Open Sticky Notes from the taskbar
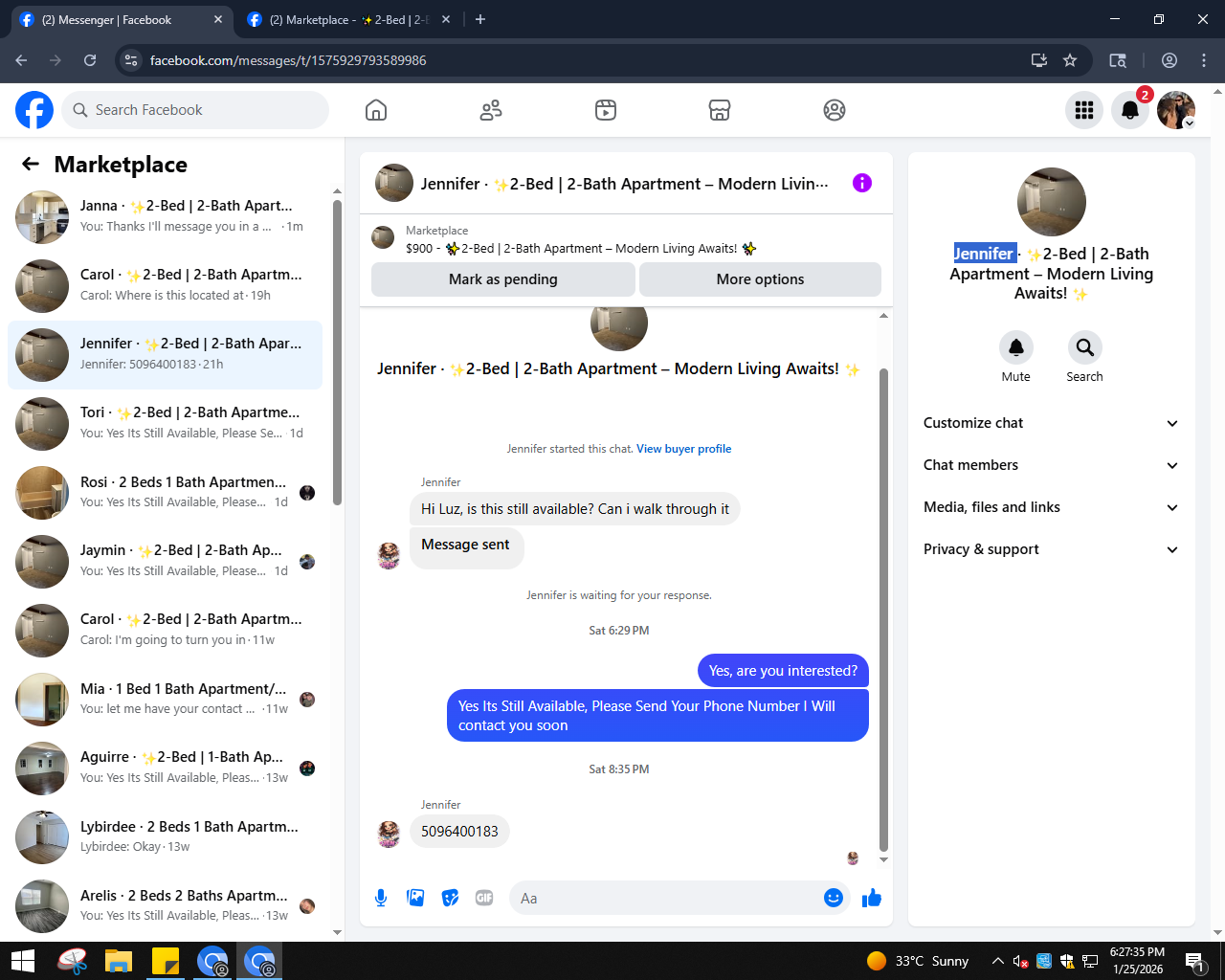This screenshot has width=1225, height=980. 166,961
